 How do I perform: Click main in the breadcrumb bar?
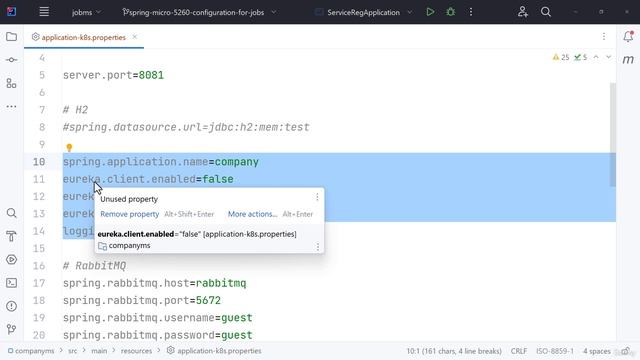tap(99, 351)
